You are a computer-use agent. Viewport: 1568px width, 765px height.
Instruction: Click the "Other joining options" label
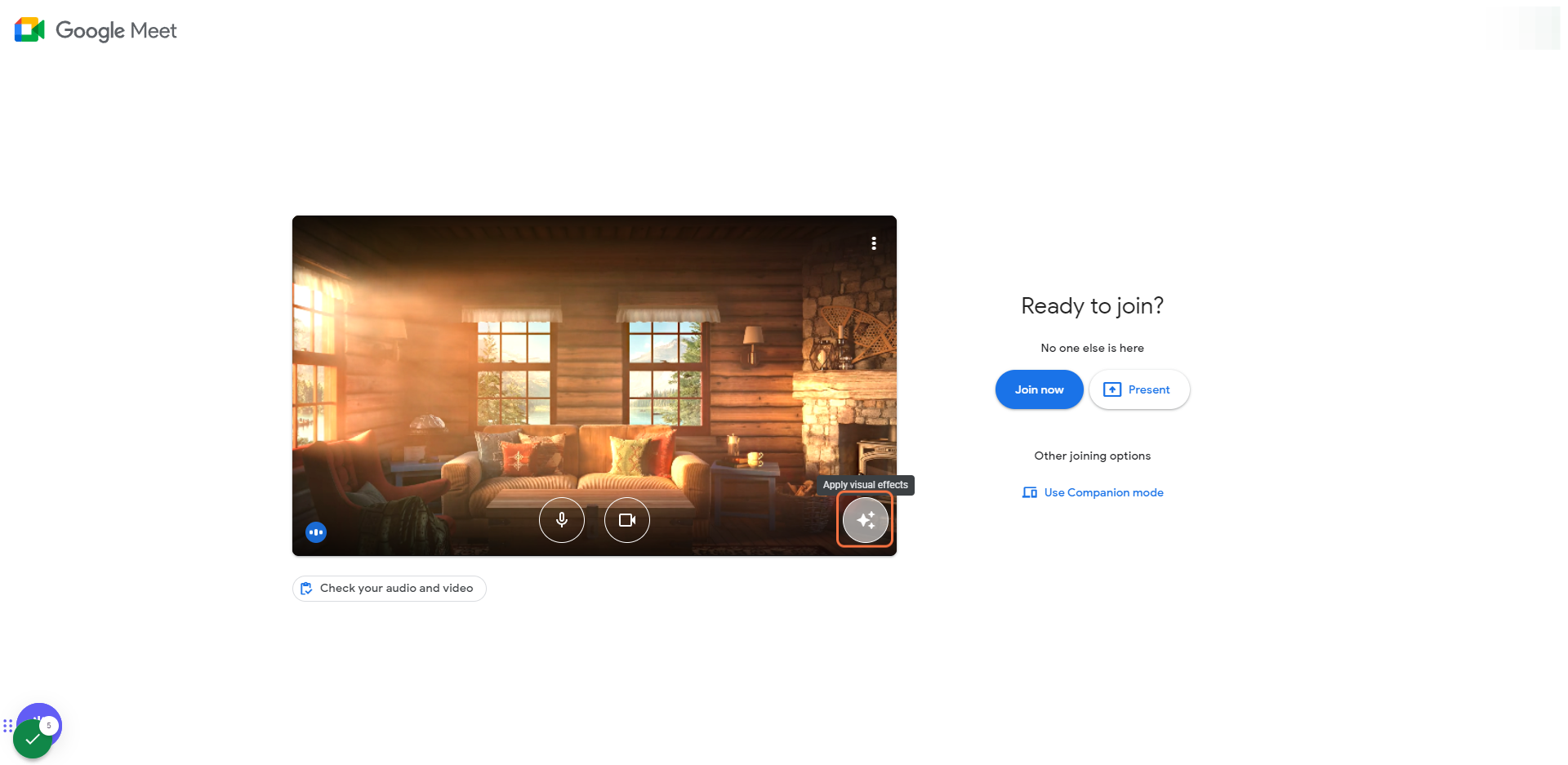pos(1093,456)
